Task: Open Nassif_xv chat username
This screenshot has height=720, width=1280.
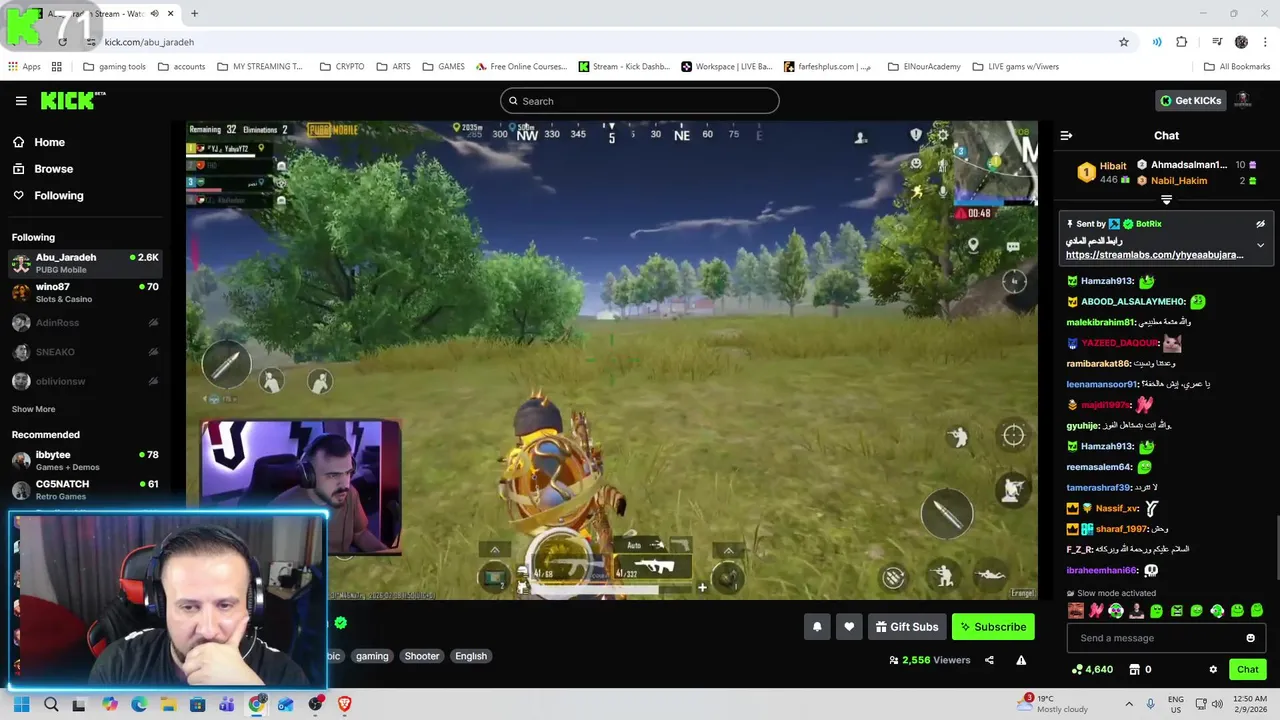Action: point(1117,508)
